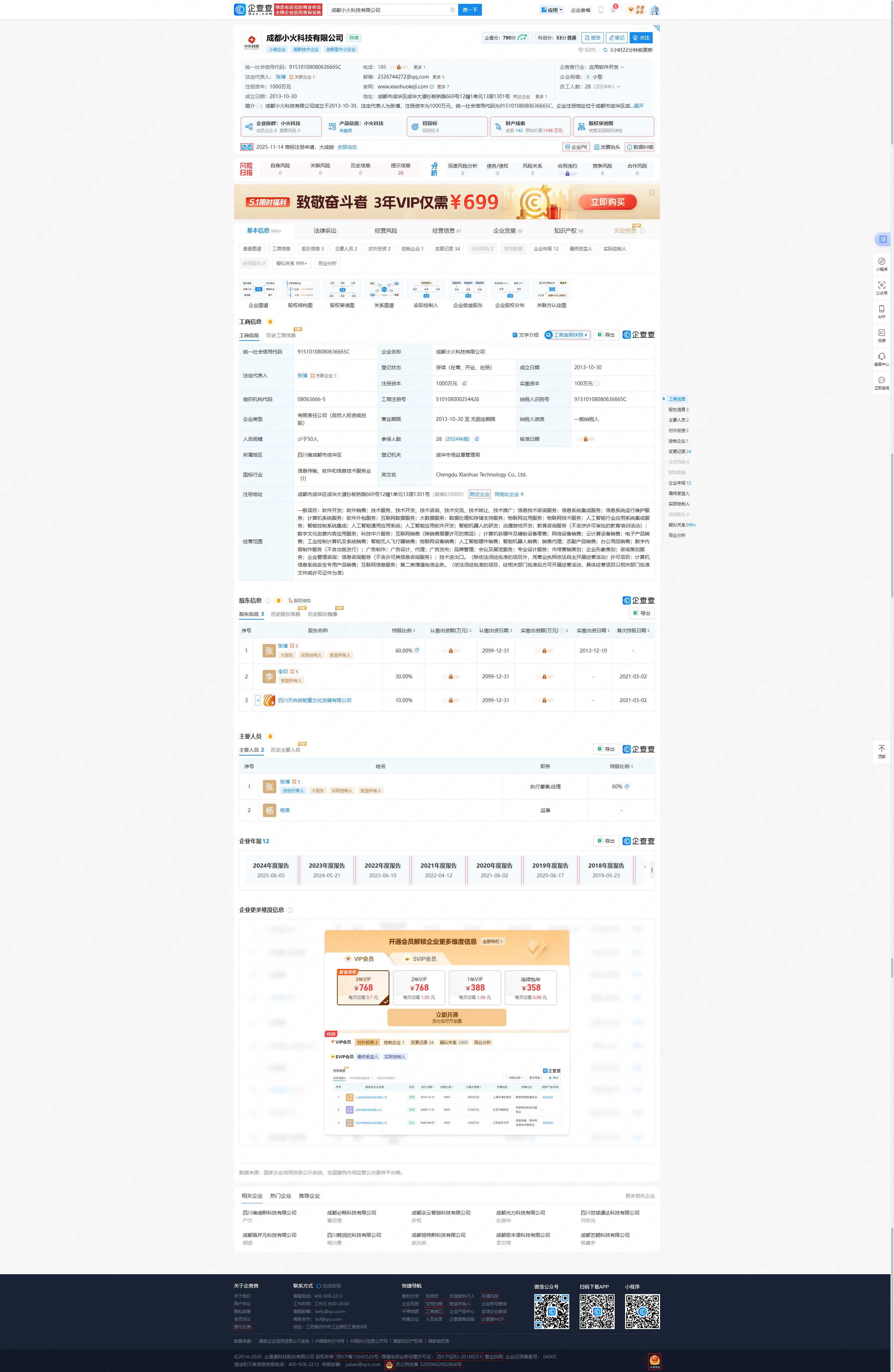The height and width of the screenshot is (1372, 894).
Task: Toggle the 文字介绍 text view option
Action: (525, 335)
